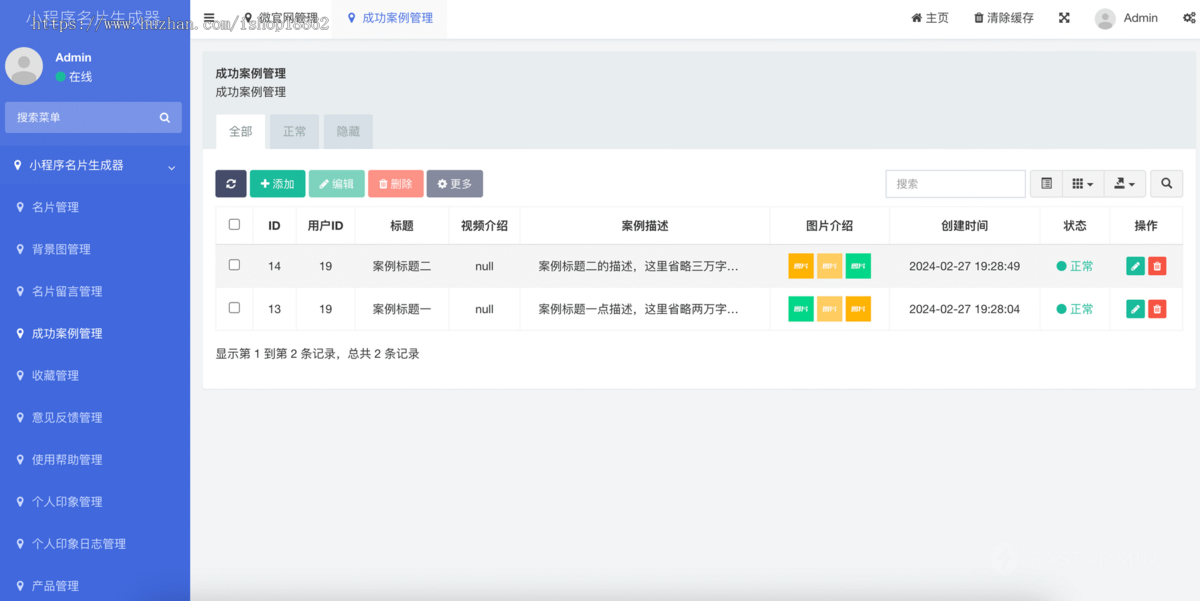Image resolution: width=1200 pixels, height=601 pixels.
Task: Edit record 14 using its green pencil icon
Action: click(x=1134, y=265)
